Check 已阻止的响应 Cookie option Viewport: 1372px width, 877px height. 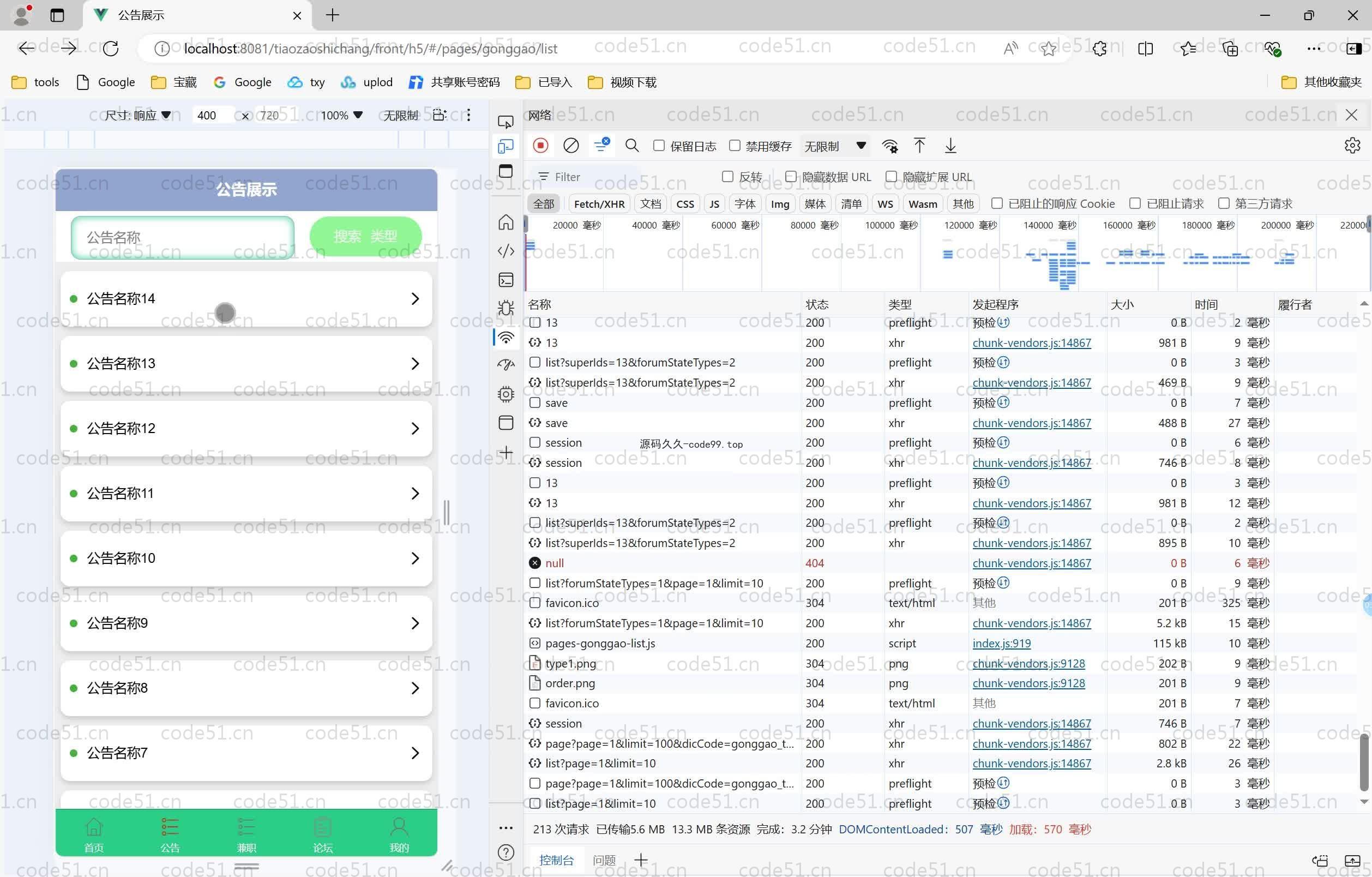coord(996,203)
